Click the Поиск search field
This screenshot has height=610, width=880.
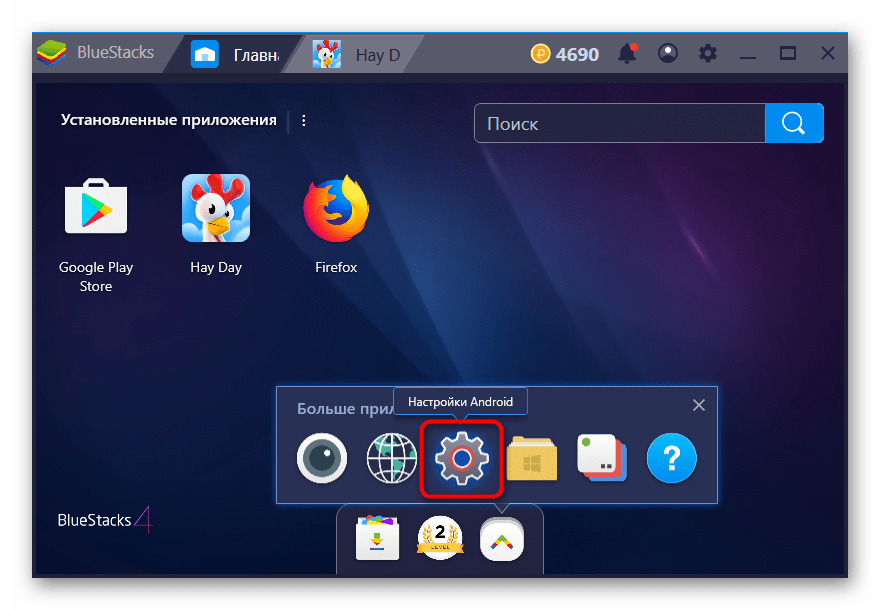[619, 124]
